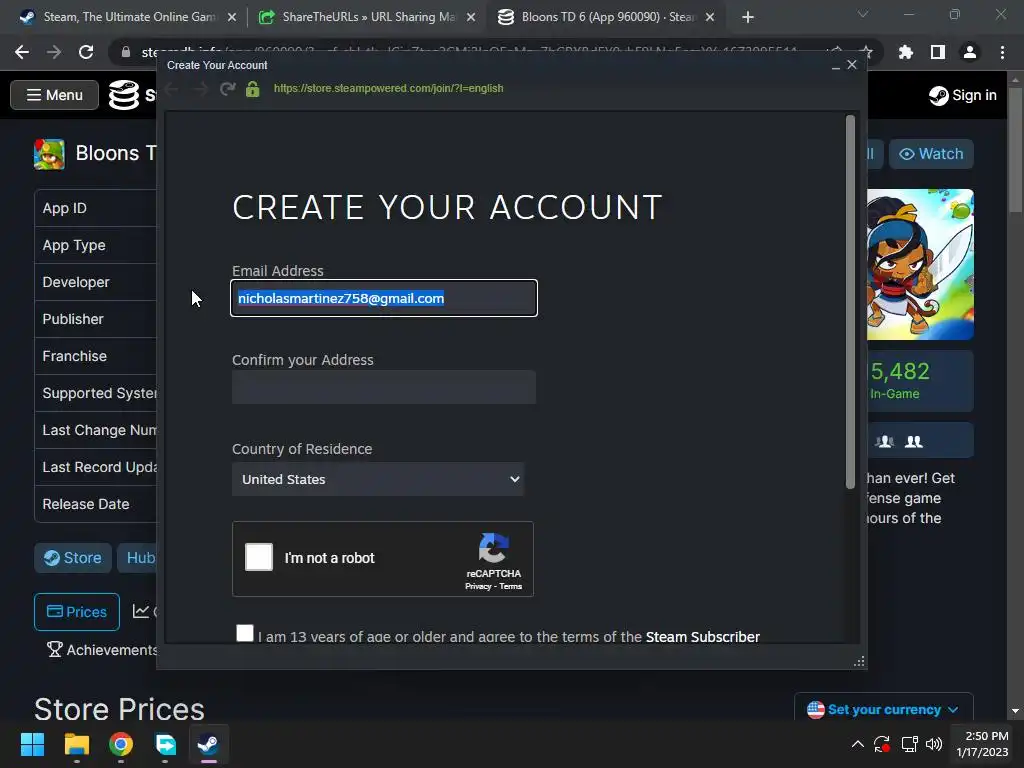The height and width of the screenshot is (768, 1024).
Task: Click the App Type row label
Action: (74, 246)
